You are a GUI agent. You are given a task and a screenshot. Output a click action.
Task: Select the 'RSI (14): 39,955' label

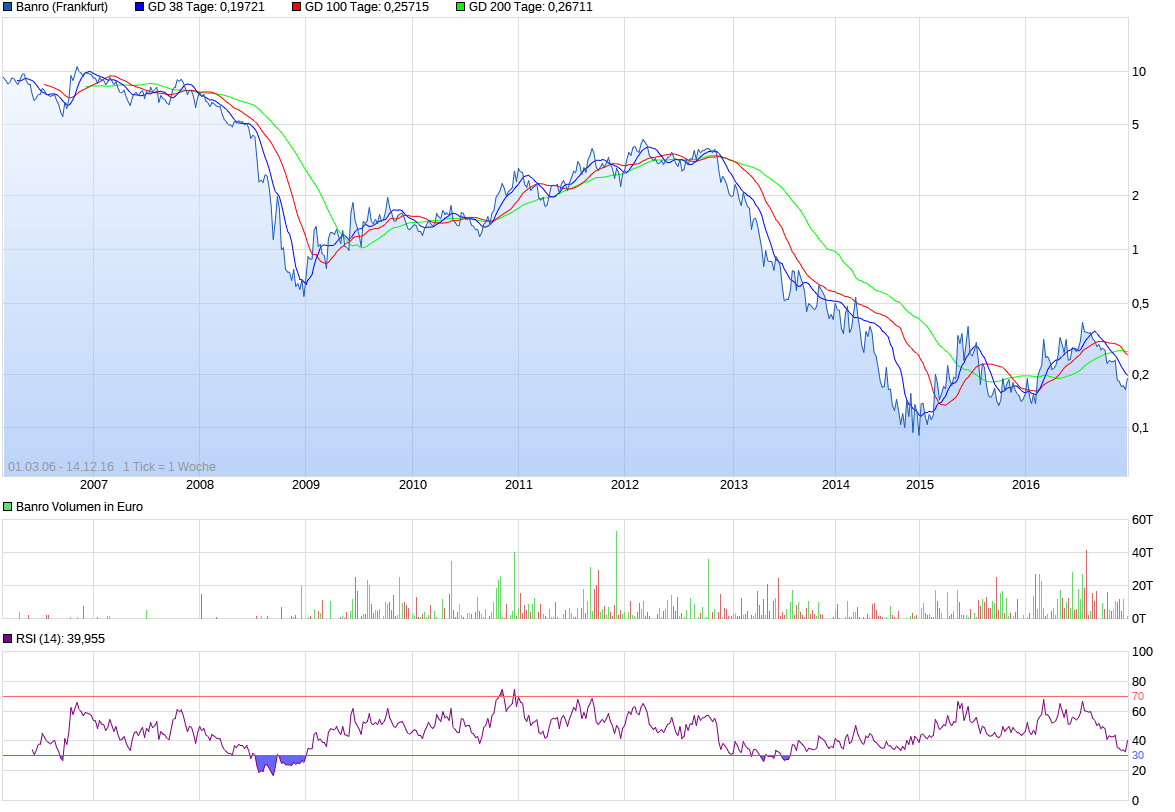61,639
